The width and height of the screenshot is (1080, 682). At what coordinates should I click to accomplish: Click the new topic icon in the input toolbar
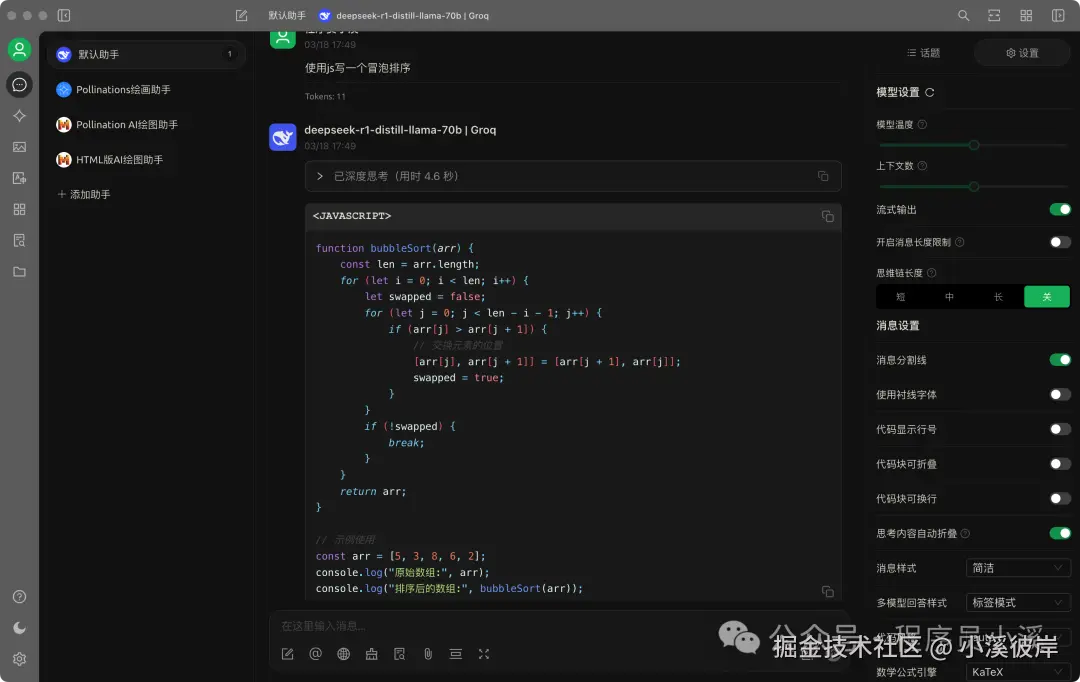[x=287, y=654]
